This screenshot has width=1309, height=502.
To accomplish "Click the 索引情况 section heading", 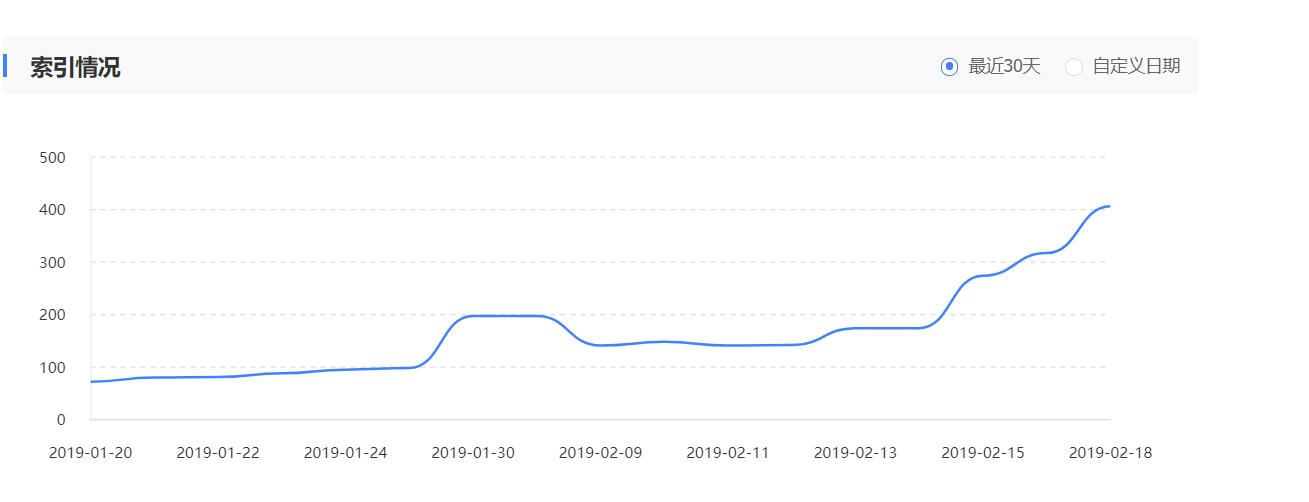I will [75, 68].
